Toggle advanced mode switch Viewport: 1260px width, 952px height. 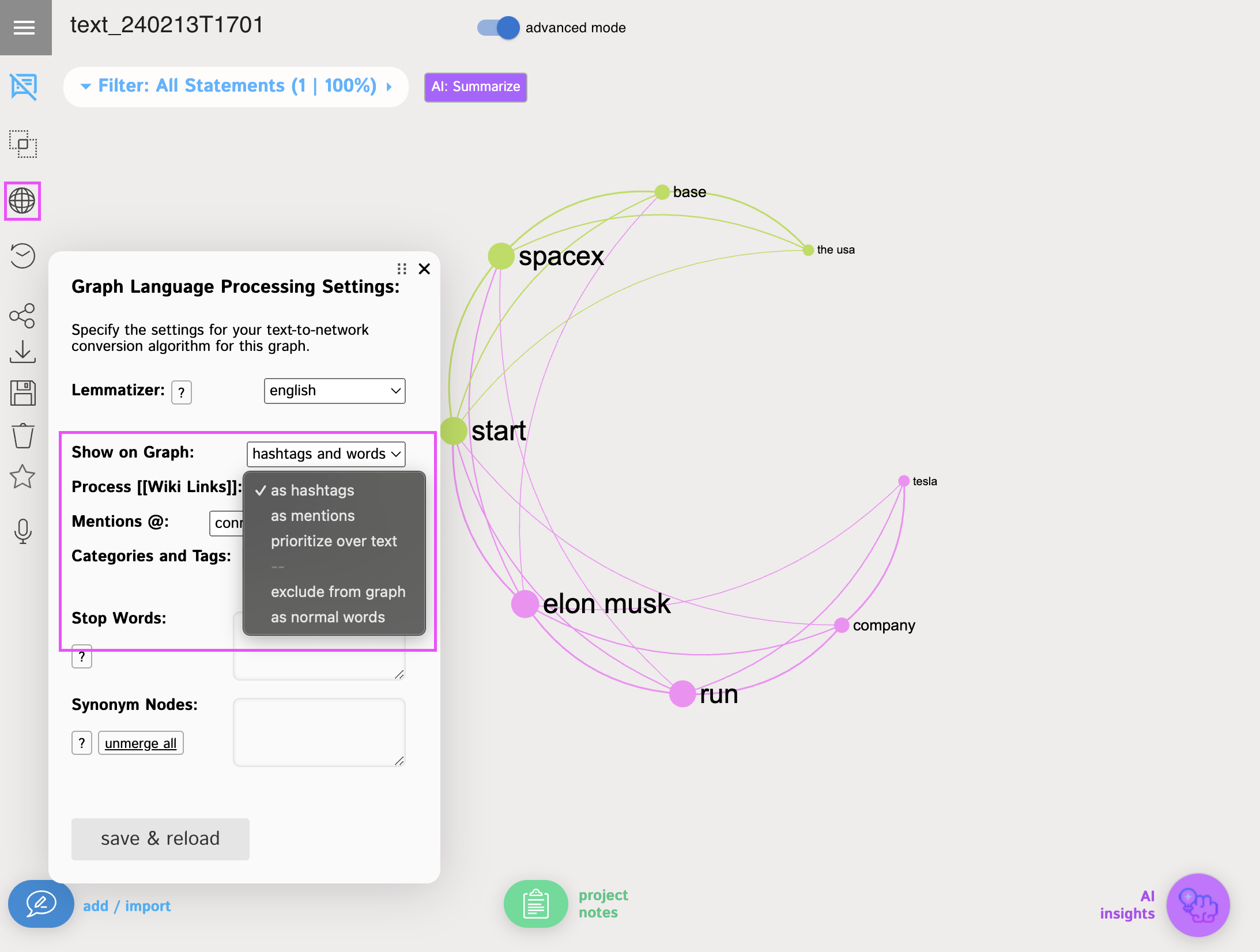(498, 28)
